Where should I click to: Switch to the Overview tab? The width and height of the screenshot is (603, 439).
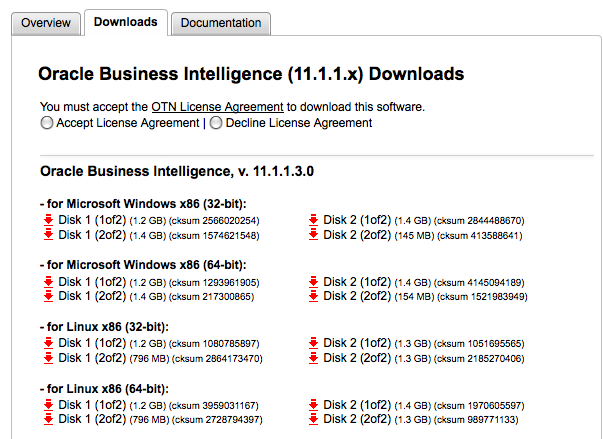coord(46,23)
